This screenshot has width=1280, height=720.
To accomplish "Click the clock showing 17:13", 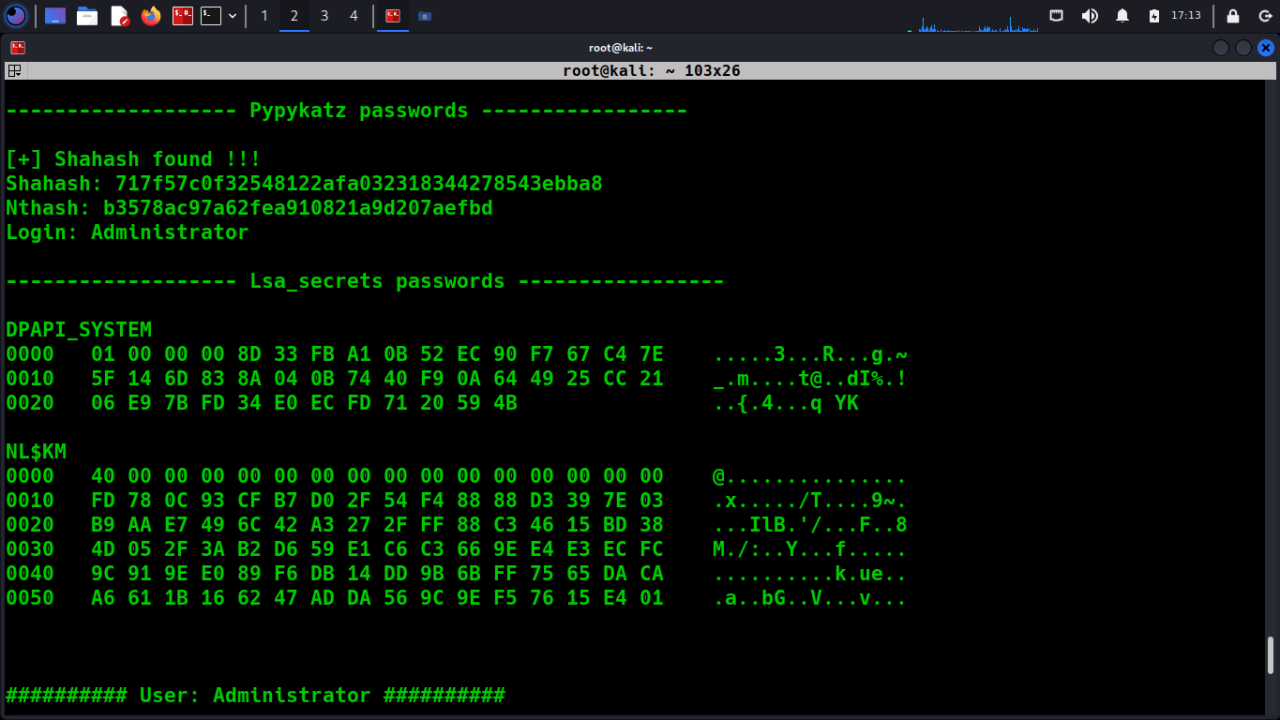I will pyautogui.click(x=1186, y=15).
